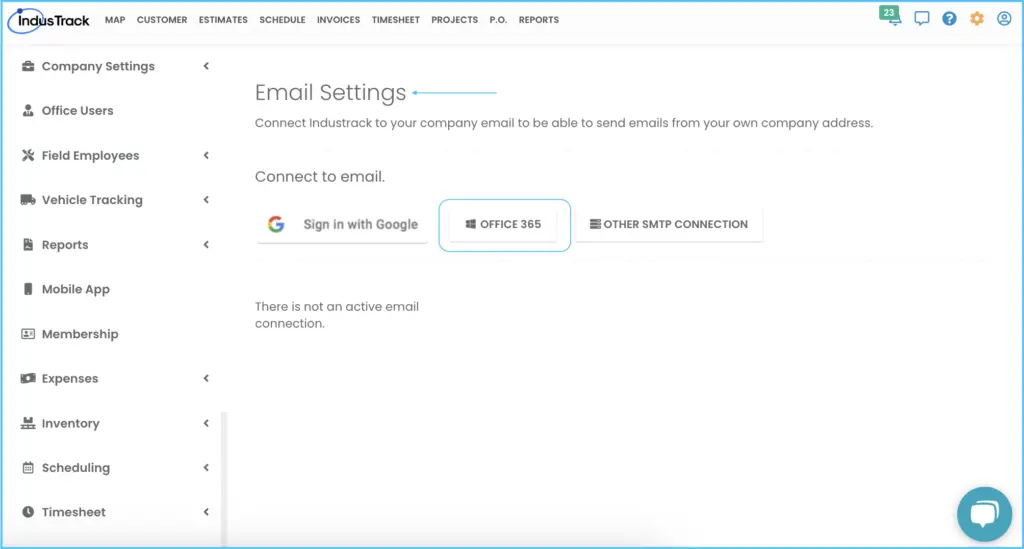Click the Timesheet clock icon in sidebar
The height and width of the screenshot is (549, 1024).
[x=27, y=512]
